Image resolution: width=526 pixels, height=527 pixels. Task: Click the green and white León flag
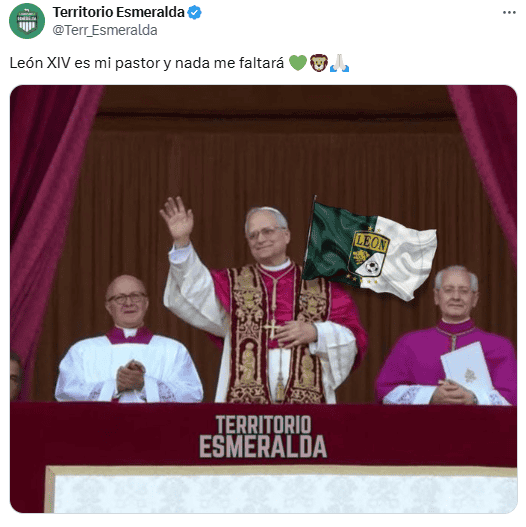pos(369,250)
